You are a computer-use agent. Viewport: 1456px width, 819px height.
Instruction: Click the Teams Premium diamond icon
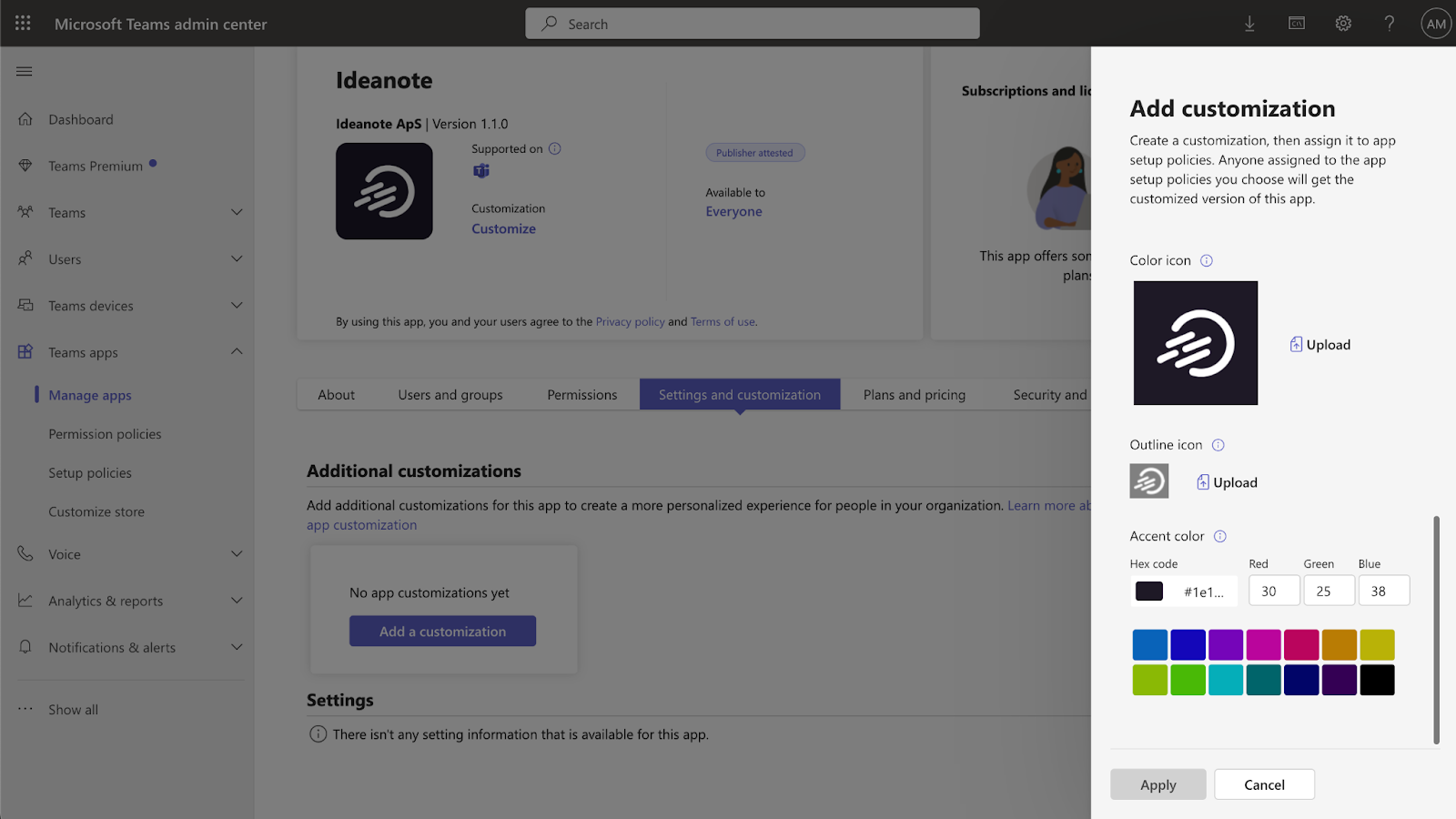coord(25,166)
